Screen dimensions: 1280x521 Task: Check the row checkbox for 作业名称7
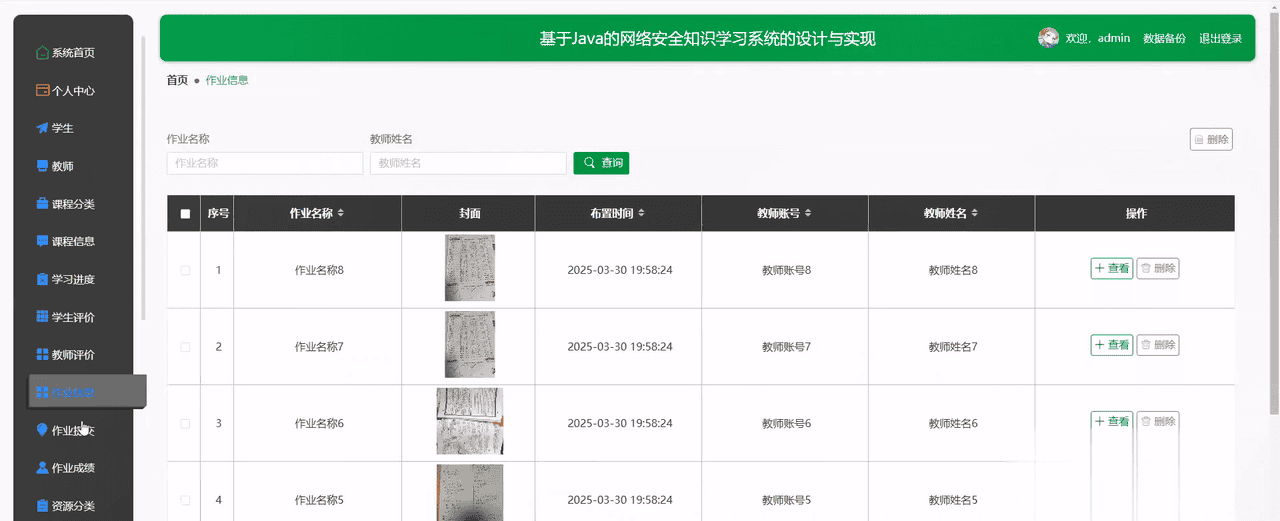click(x=185, y=347)
